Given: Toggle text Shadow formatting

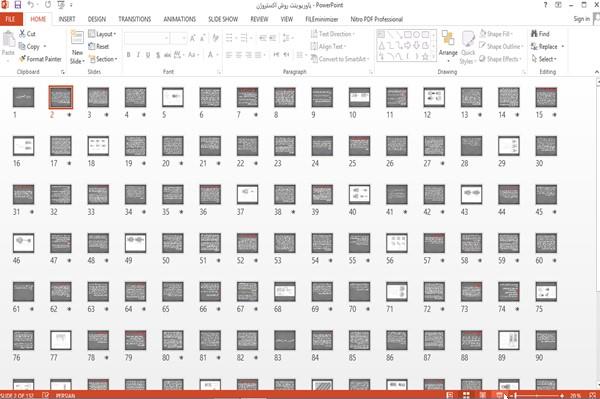Looking at the screenshot, I should point(158,55).
